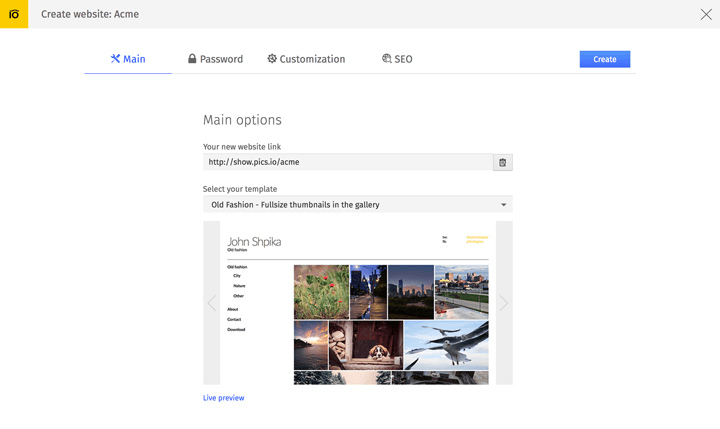Click the Pics.io logo icon
Viewport: 720px width, 429px height.
click(14, 14)
